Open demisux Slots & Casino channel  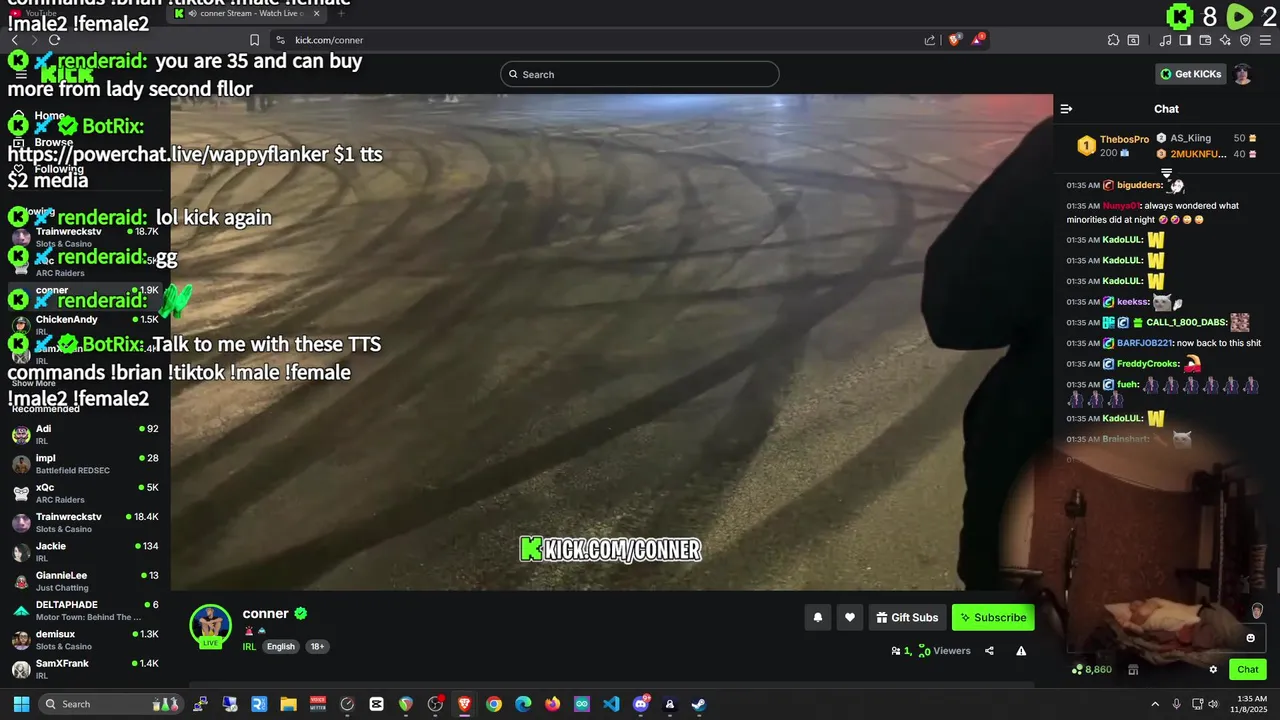tap(86, 640)
